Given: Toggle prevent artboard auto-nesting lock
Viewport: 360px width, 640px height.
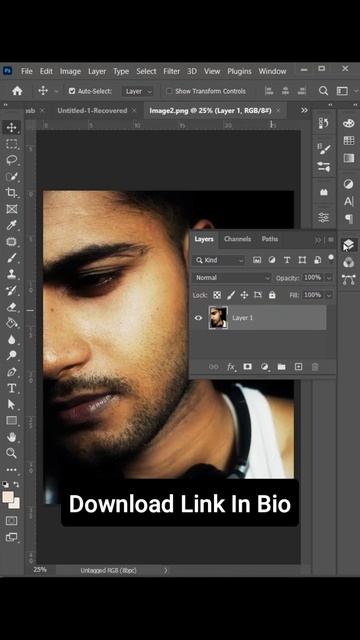Looking at the screenshot, I should (258, 295).
